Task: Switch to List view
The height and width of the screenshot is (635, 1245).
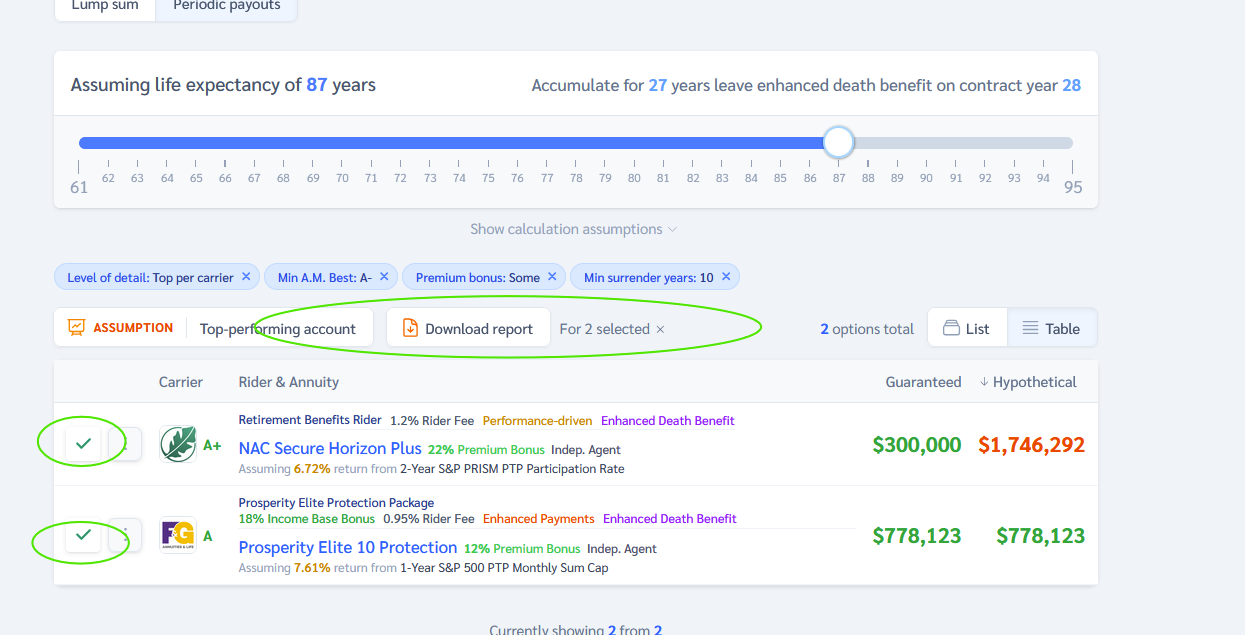Action: tap(966, 328)
